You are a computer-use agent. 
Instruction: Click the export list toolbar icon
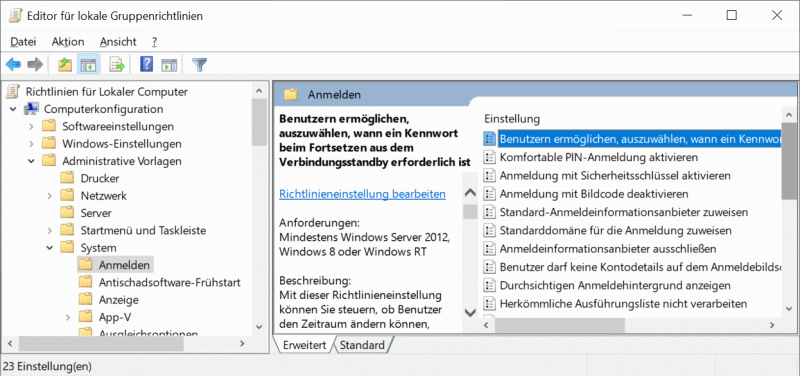click(x=117, y=65)
